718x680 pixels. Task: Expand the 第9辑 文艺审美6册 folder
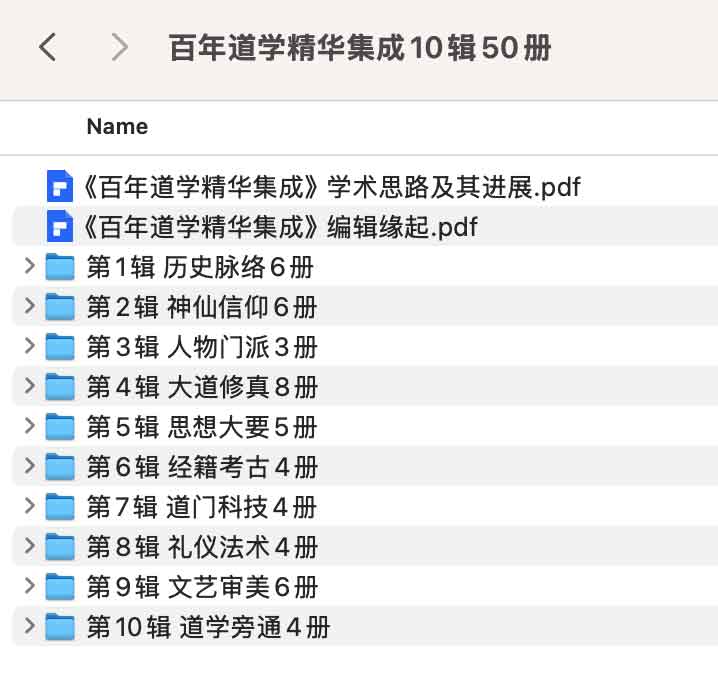(29, 587)
